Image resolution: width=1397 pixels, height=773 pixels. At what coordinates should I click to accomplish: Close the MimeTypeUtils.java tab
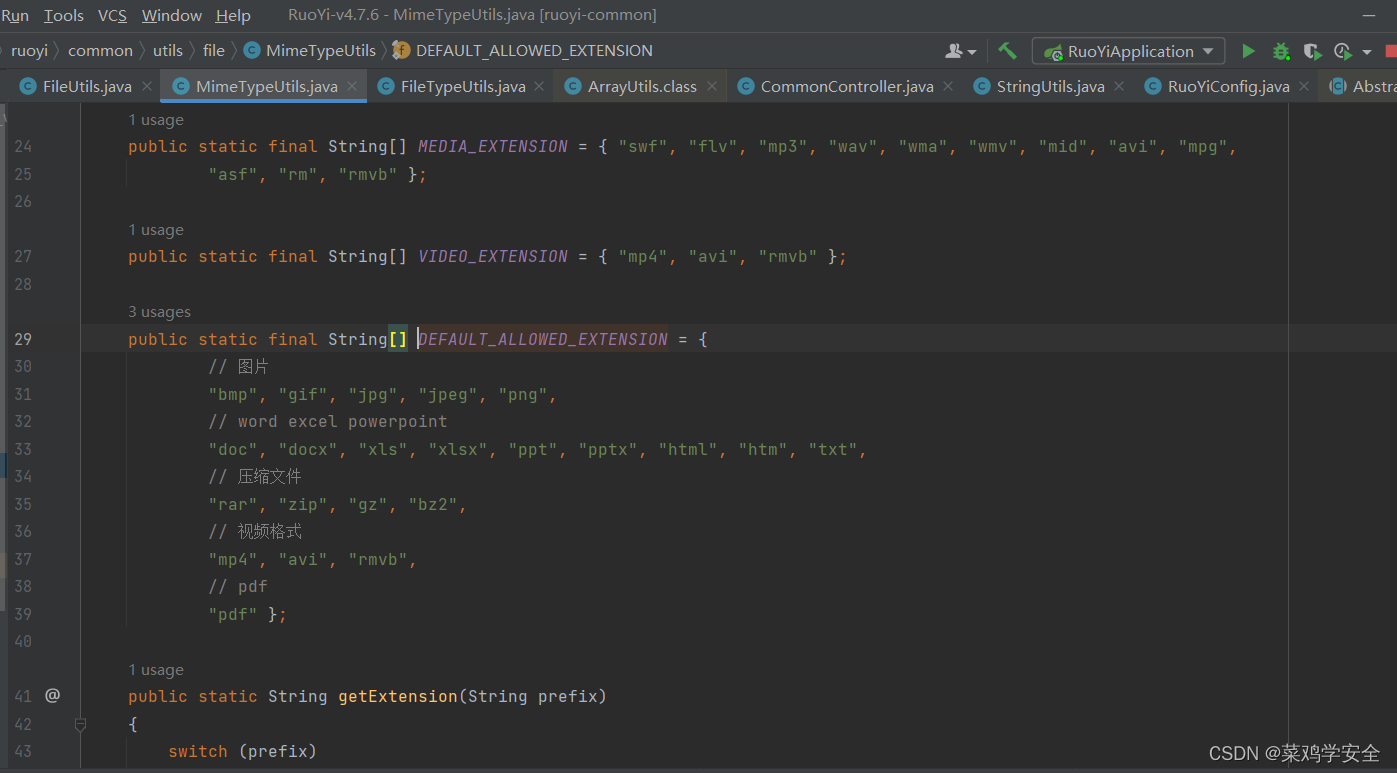point(352,87)
